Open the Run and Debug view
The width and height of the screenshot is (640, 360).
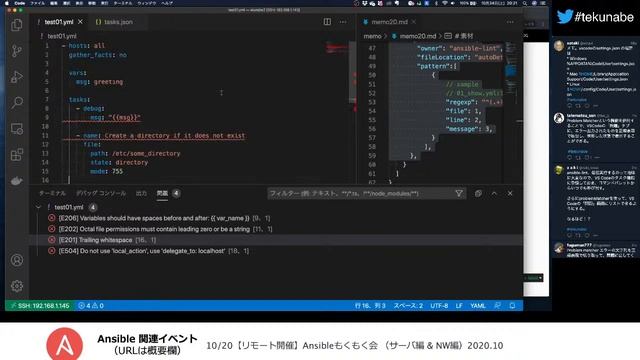(x=17, y=77)
